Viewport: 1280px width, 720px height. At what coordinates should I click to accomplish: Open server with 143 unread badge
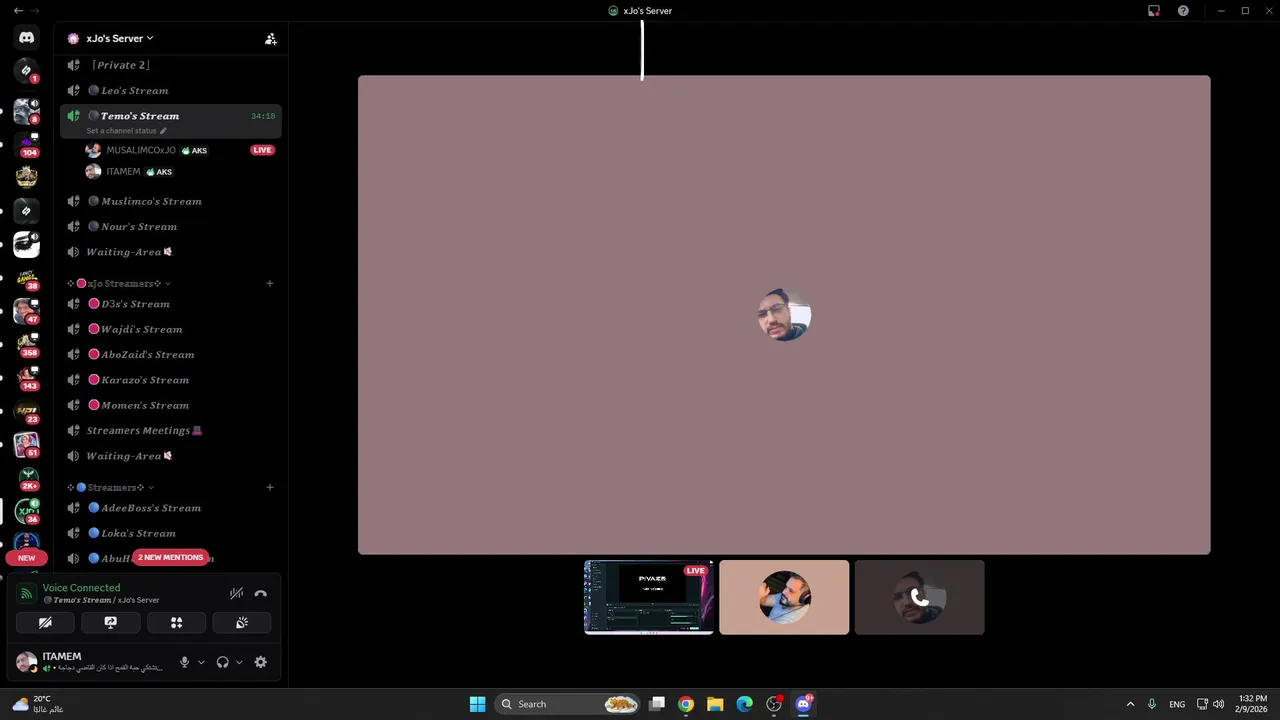[27, 377]
